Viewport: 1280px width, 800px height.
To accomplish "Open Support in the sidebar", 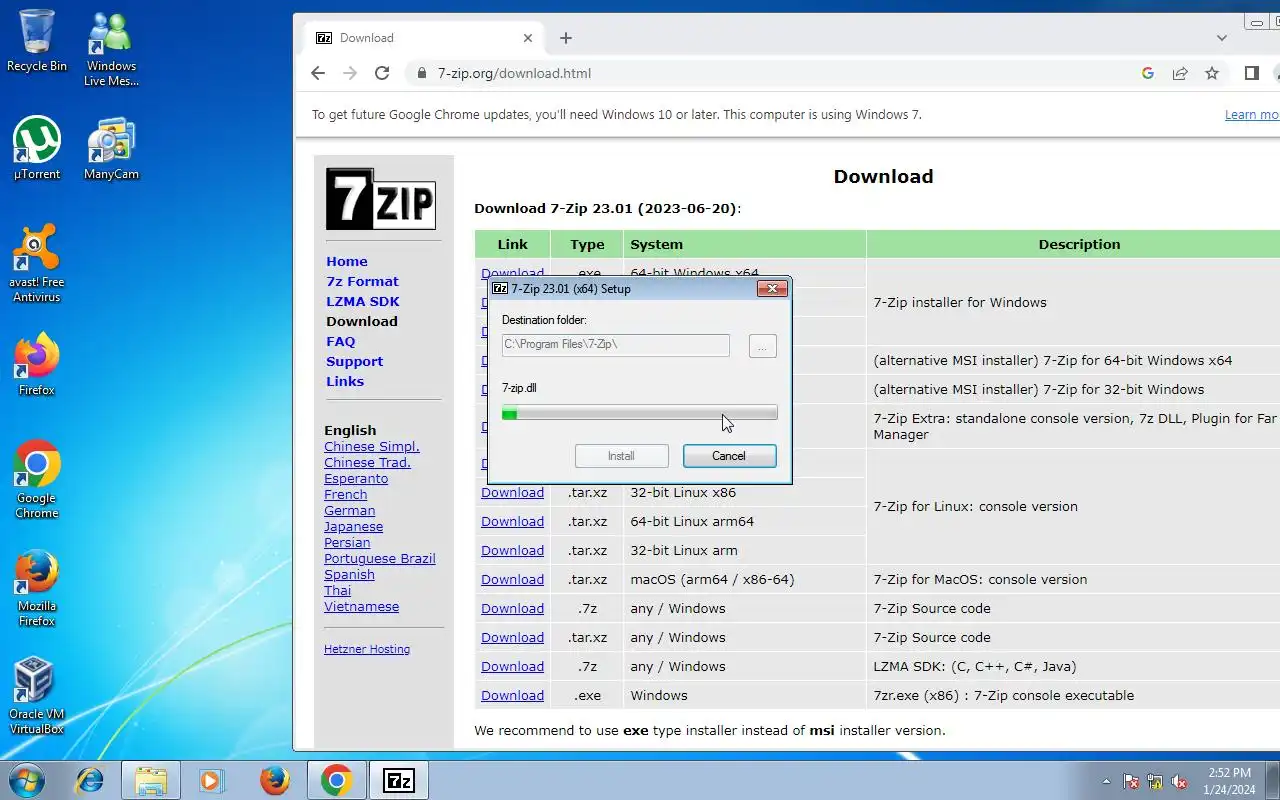I will 355,361.
